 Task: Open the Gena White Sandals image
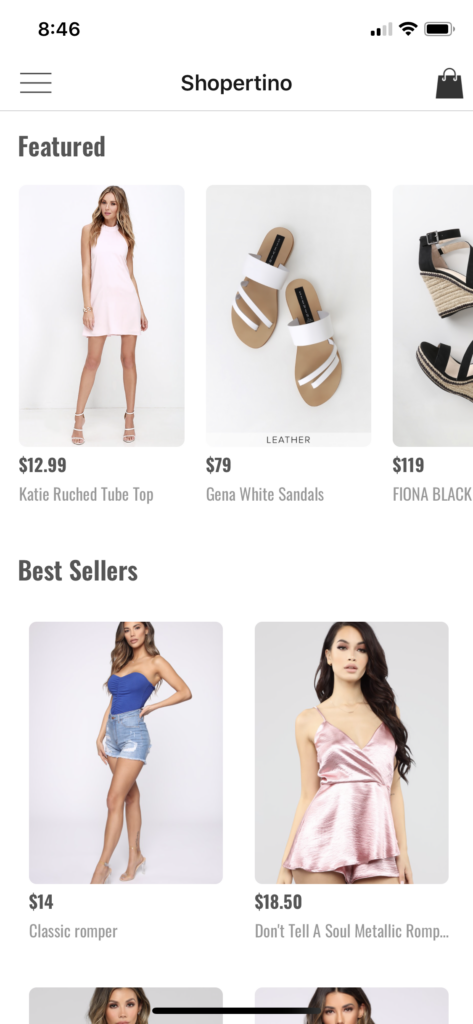(x=288, y=315)
